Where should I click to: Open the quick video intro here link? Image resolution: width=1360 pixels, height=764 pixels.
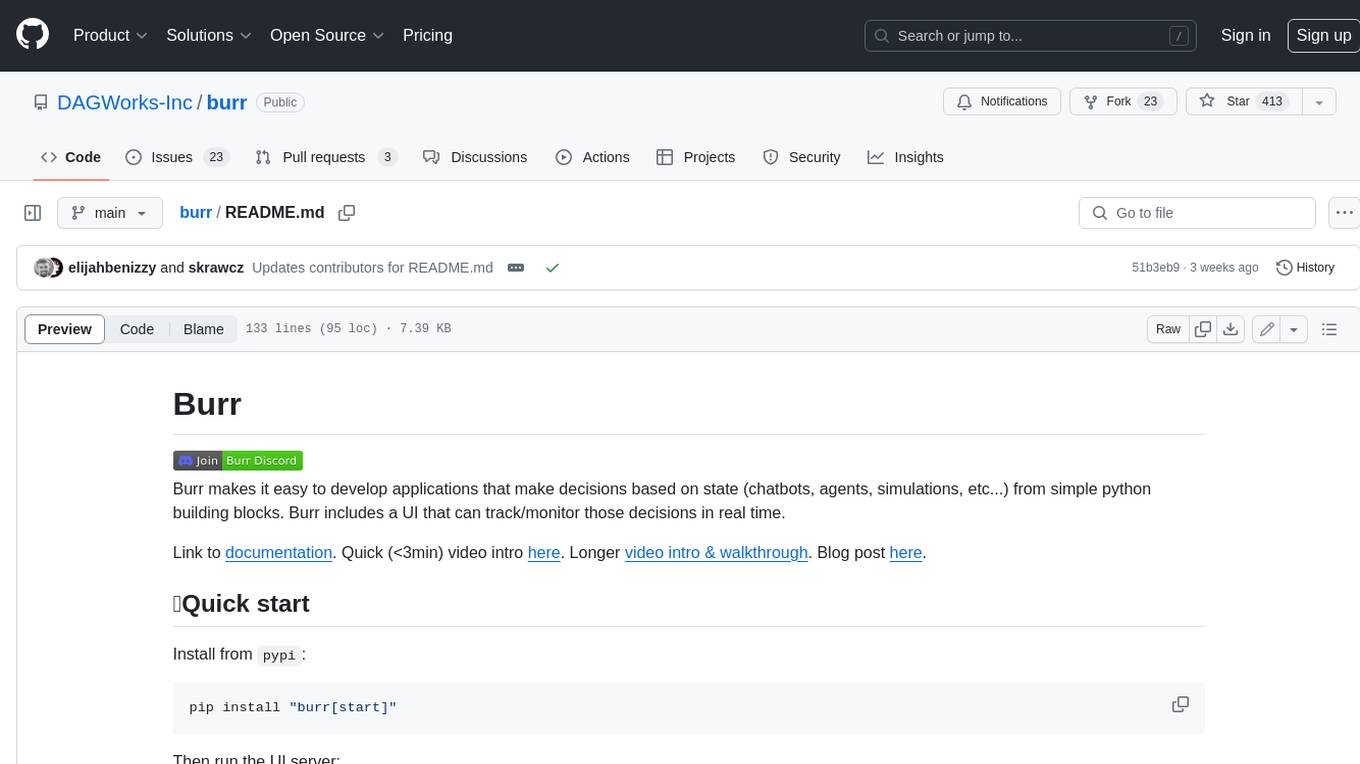(544, 552)
